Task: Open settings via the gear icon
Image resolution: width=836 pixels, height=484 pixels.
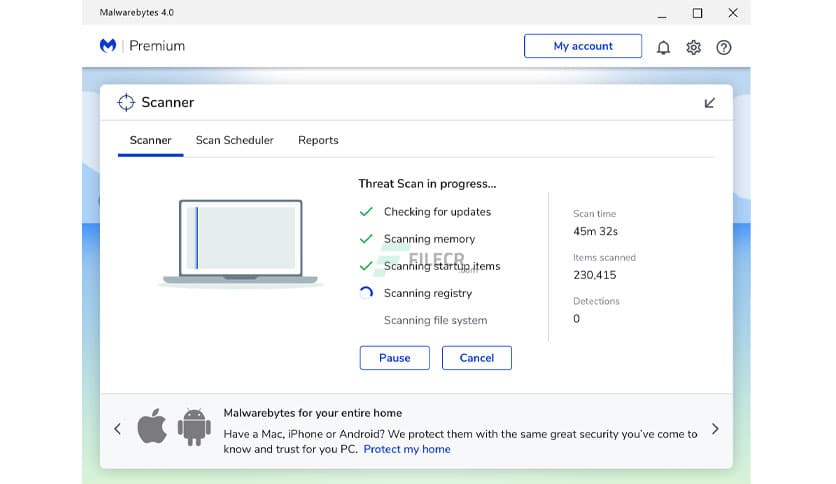Action: click(693, 47)
